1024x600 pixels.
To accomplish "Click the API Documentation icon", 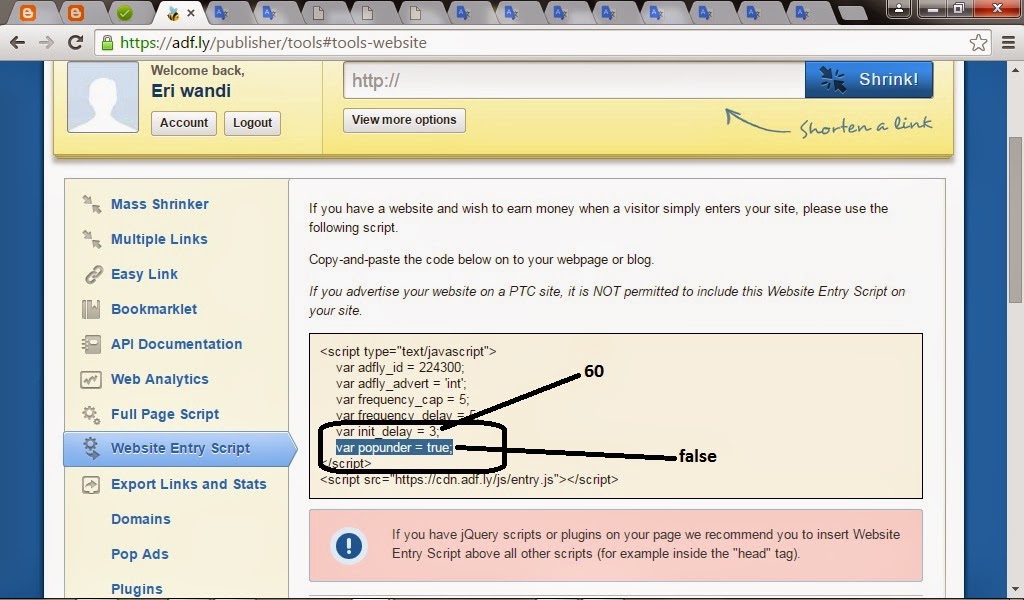I will [91, 344].
